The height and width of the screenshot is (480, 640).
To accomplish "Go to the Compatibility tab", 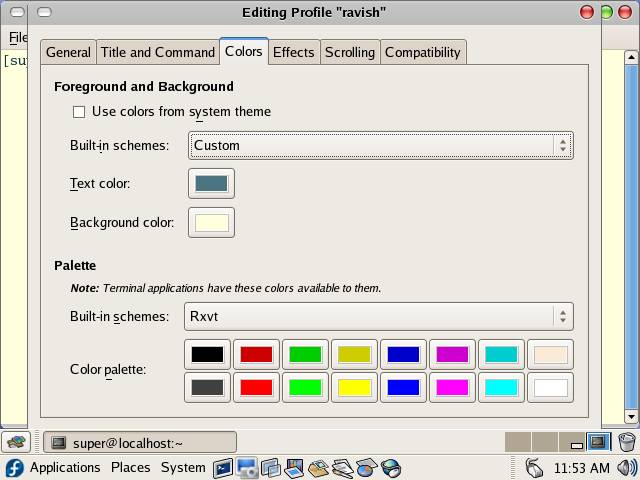I will click(x=422, y=52).
